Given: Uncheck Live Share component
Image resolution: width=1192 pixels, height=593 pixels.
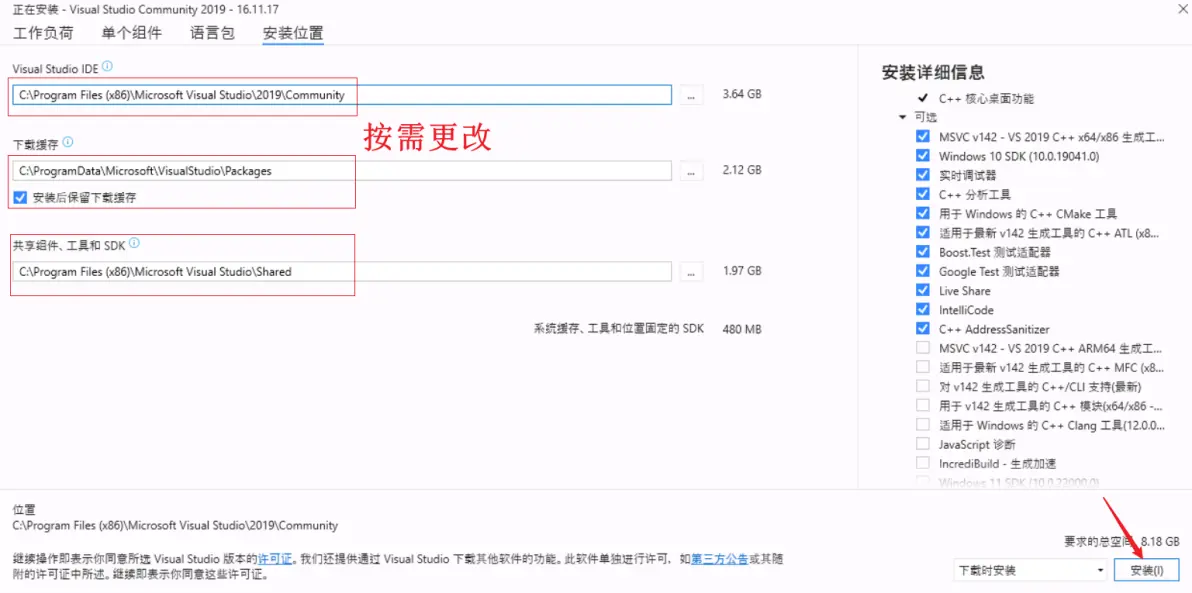Looking at the screenshot, I should [x=923, y=290].
